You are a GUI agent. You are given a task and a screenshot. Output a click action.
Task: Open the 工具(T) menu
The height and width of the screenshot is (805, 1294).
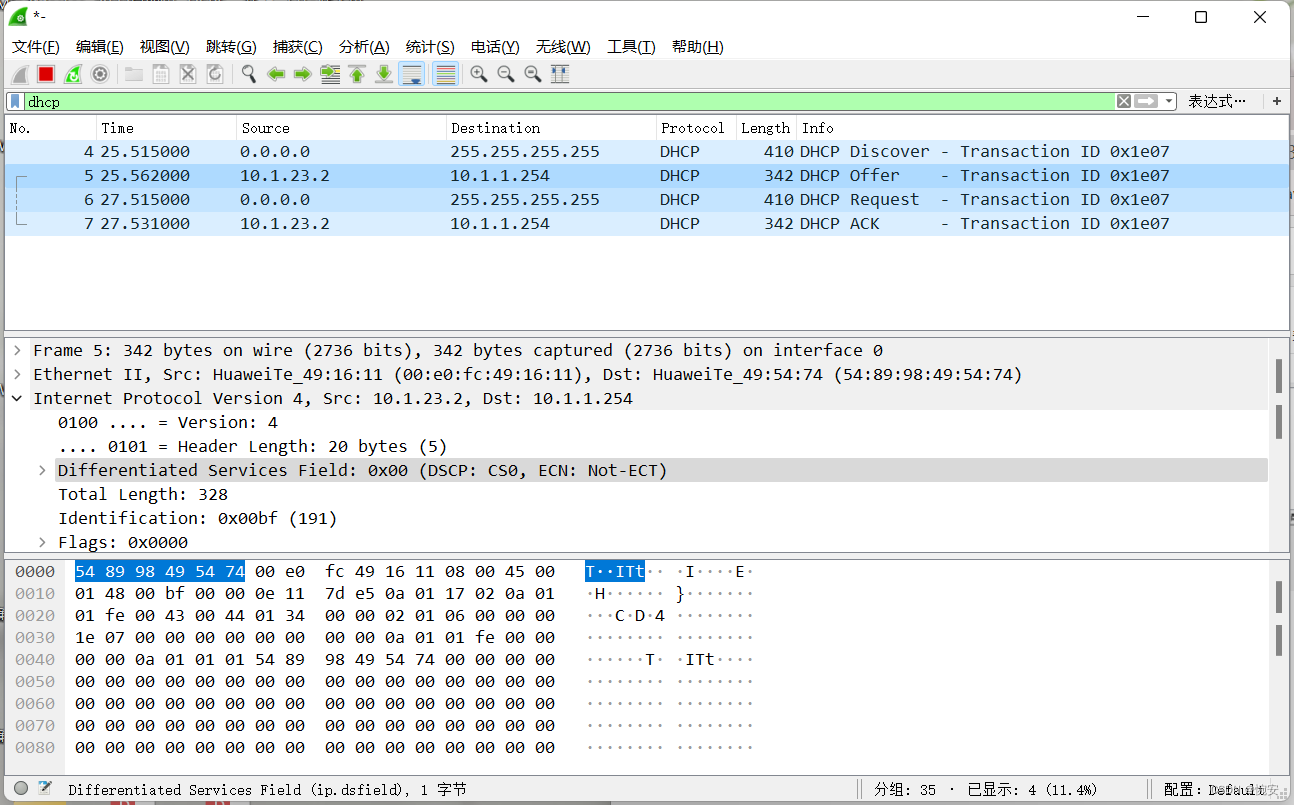click(631, 47)
